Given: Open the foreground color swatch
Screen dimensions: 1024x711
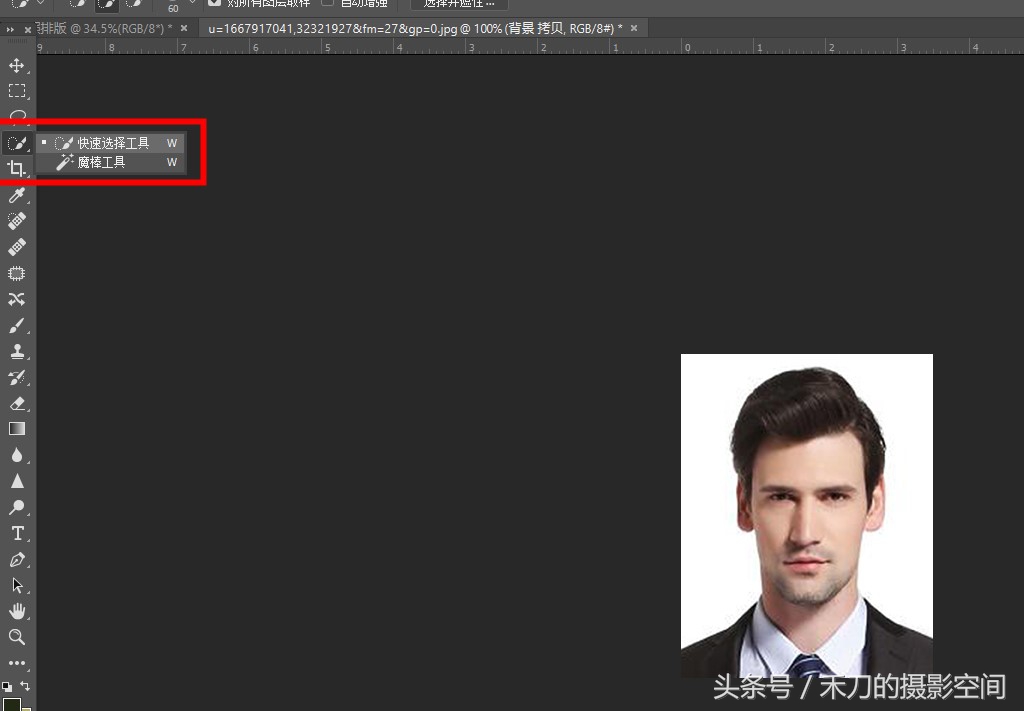Looking at the screenshot, I should [x=11, y=704].
